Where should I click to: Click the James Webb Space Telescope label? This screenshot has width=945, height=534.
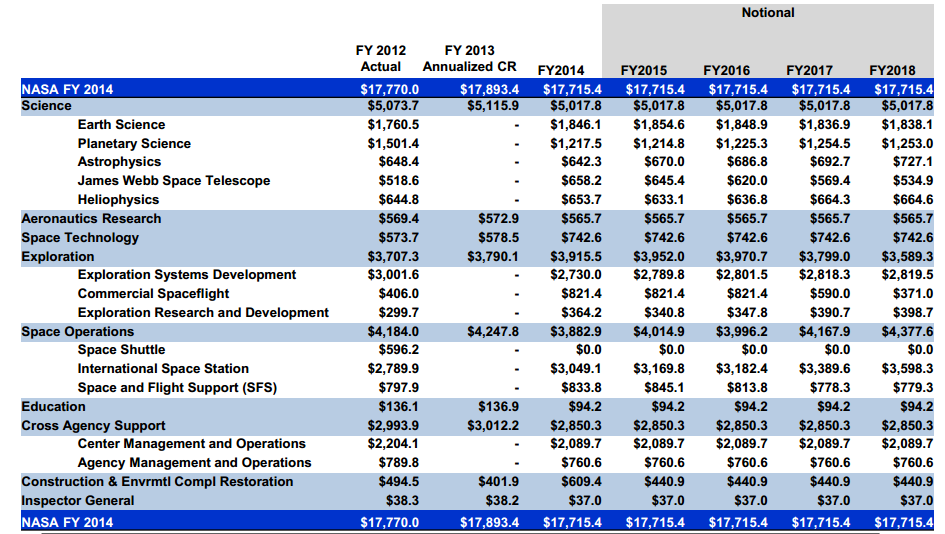click(174, 181)
